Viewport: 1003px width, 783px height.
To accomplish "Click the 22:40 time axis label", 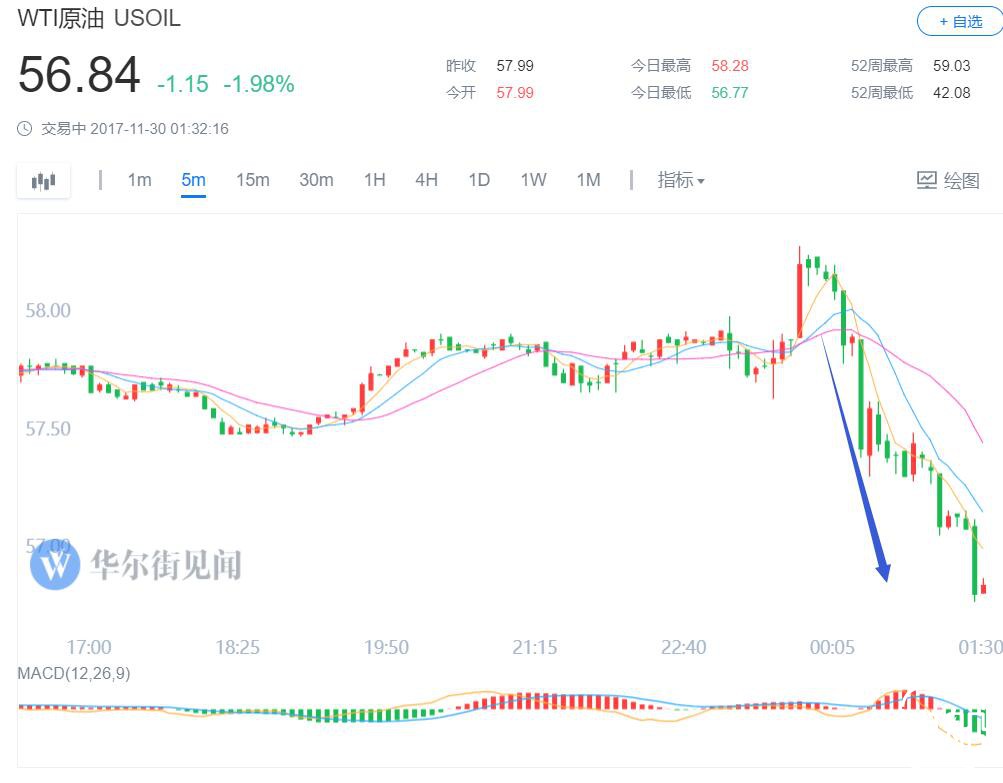I will [684, 647].
